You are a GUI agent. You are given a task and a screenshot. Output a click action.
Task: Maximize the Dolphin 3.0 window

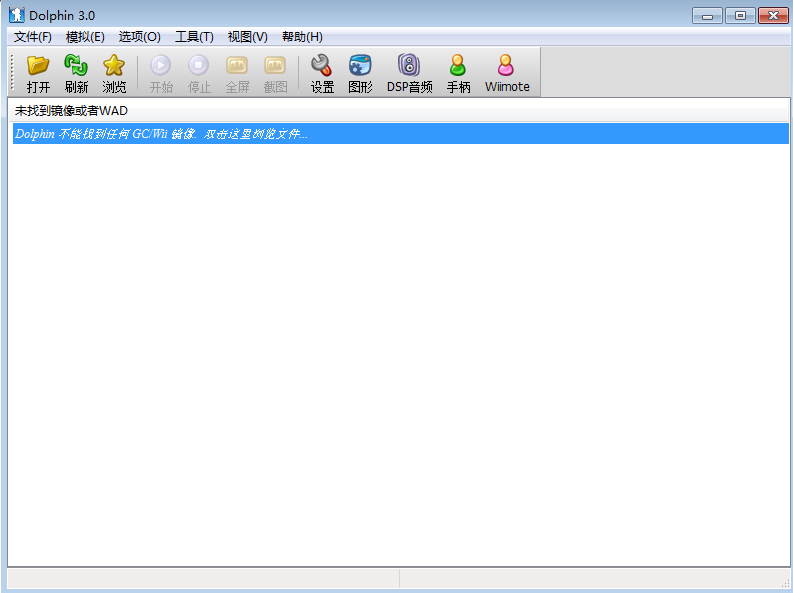(740, 16)
